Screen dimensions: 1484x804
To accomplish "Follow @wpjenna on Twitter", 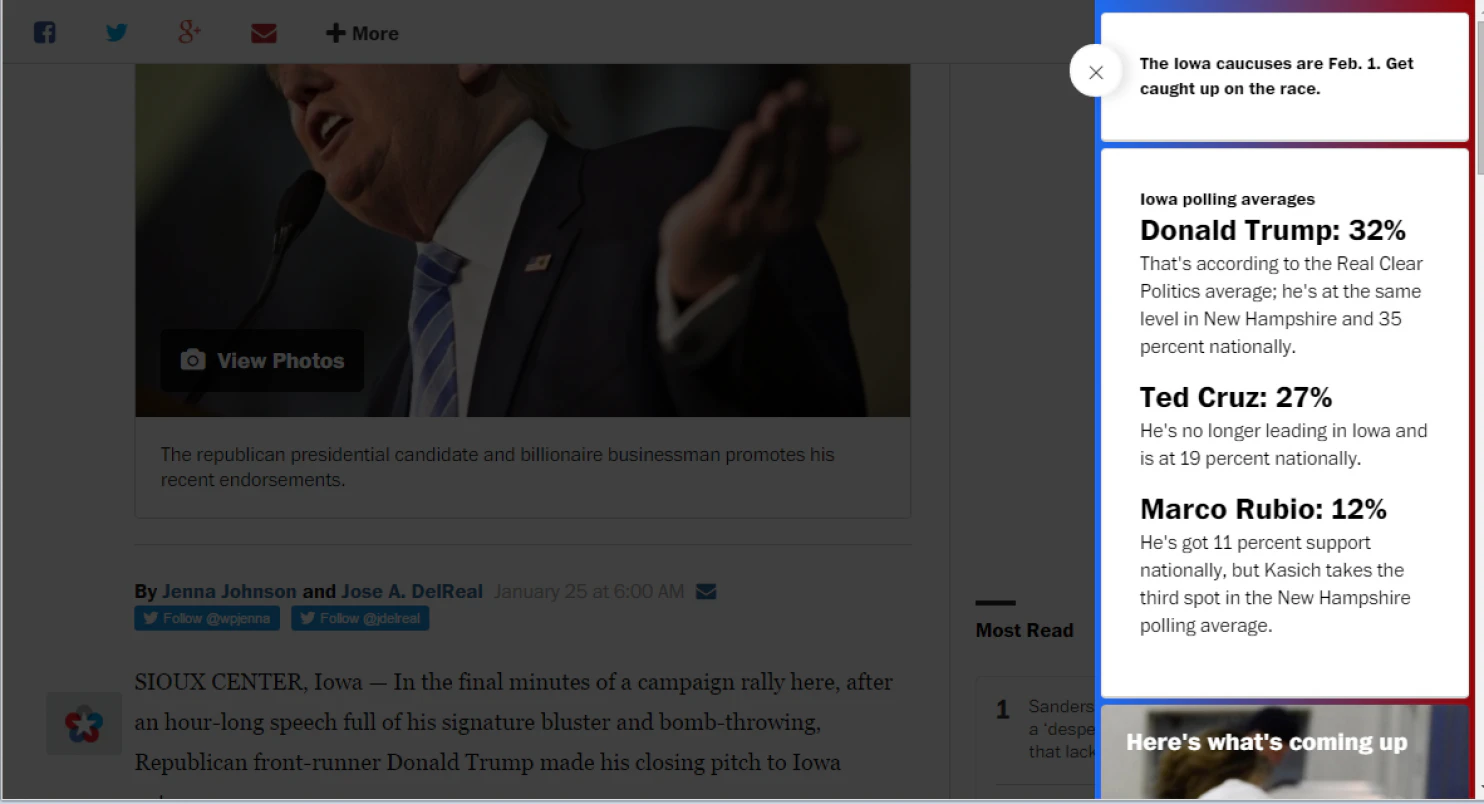I will click(207, 618).
